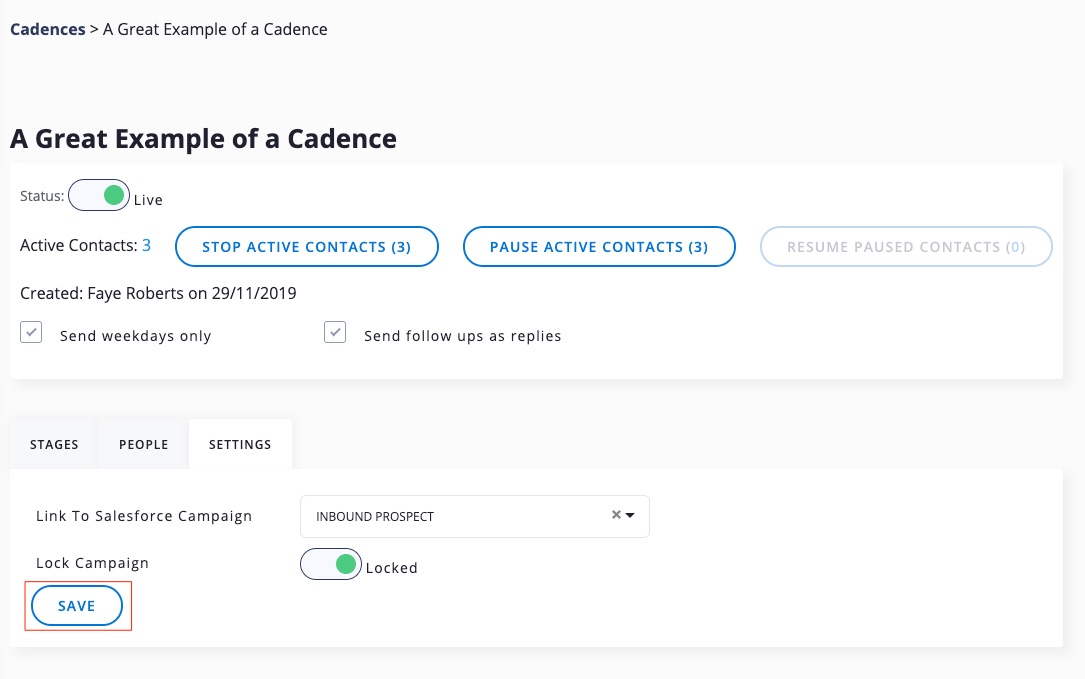This screenshot has height=679, width=1085.
Task: Uncheck the Send weekdays only checkbox
Action: point(32,334)
